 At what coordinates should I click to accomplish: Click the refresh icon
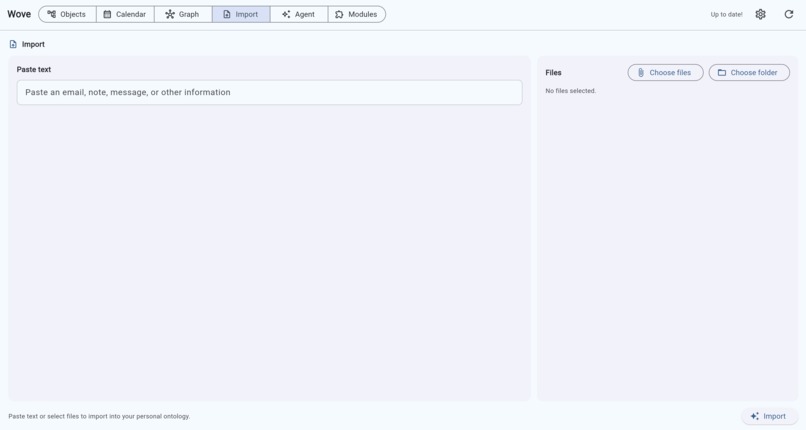pos(789,14)
